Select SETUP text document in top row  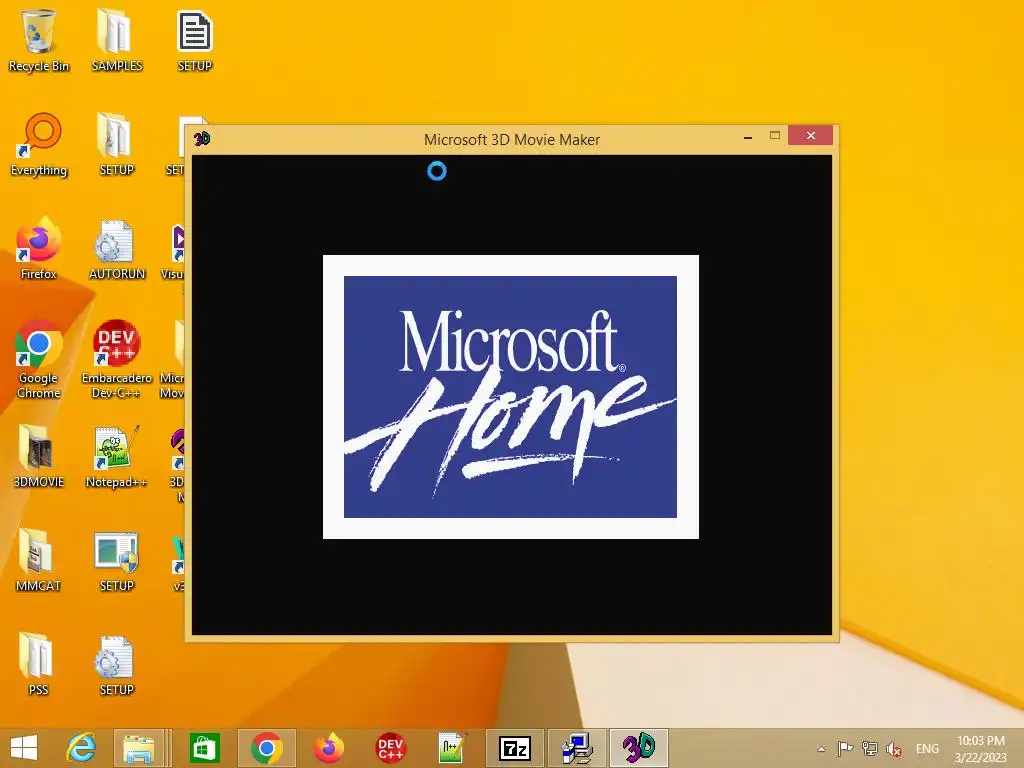195,40
